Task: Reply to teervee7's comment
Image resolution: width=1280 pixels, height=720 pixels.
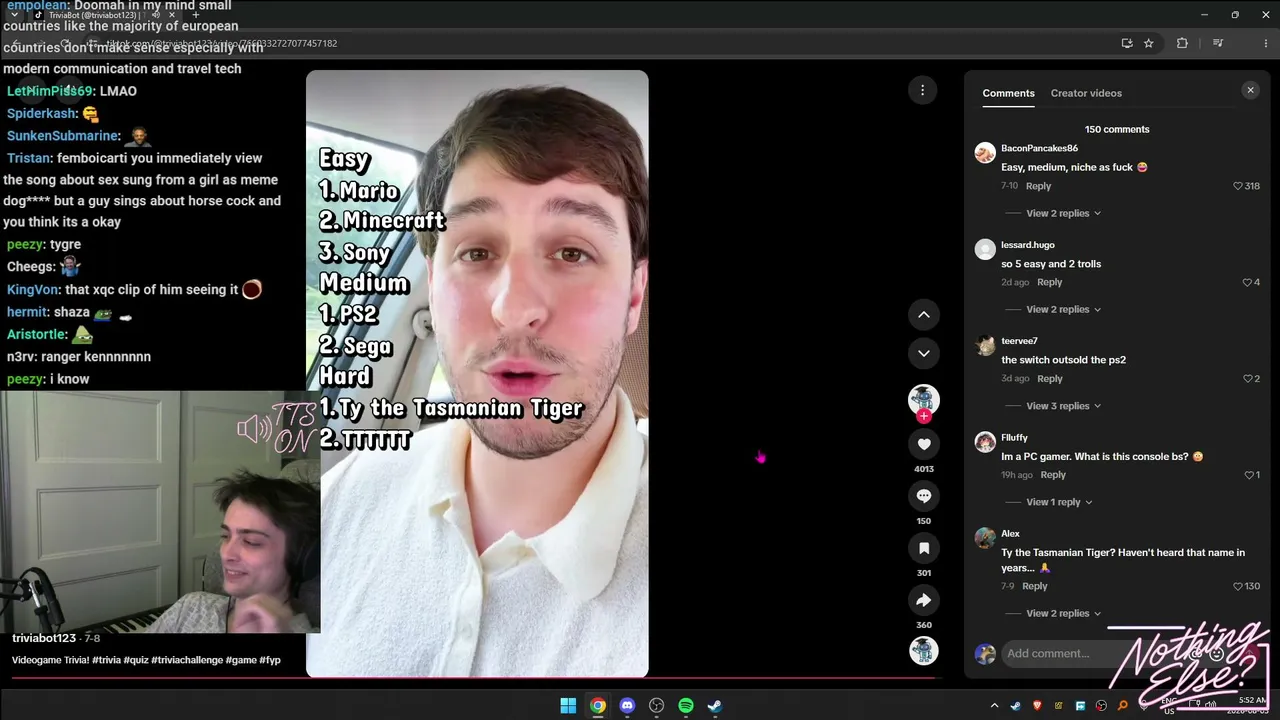Action: point(1049,379)
